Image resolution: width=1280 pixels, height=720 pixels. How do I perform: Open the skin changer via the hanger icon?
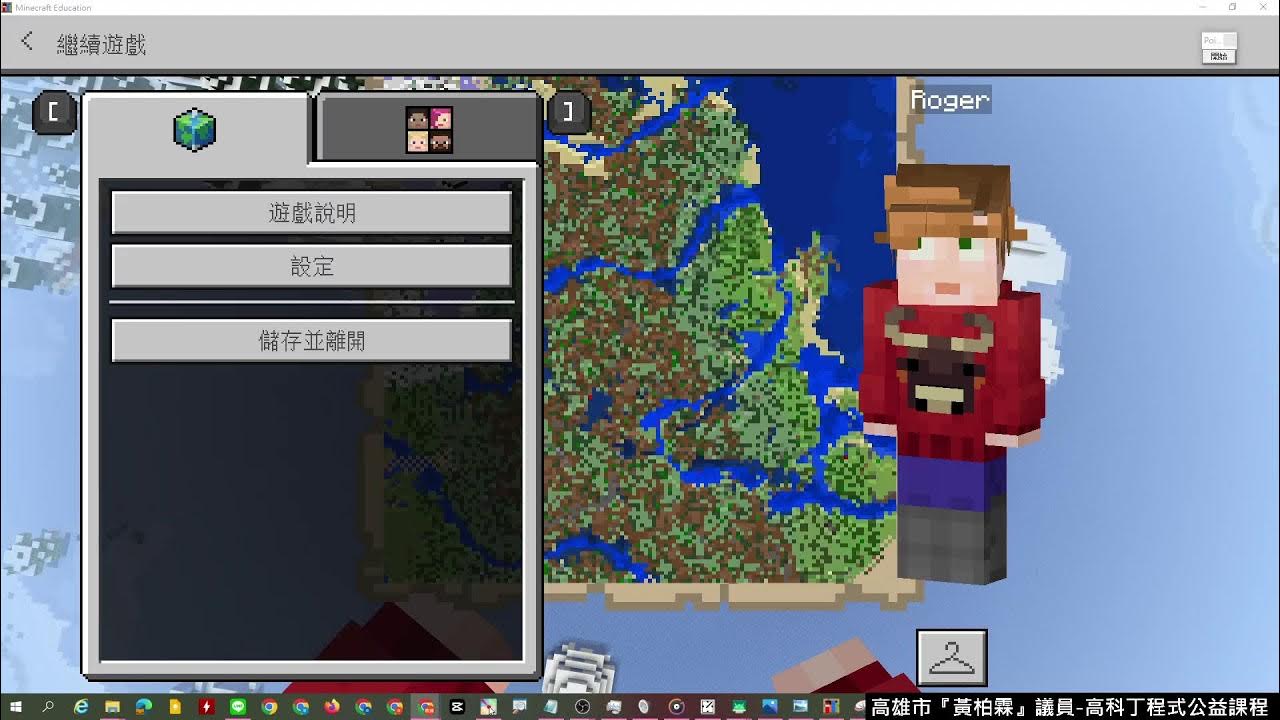(x=952, y=658)
